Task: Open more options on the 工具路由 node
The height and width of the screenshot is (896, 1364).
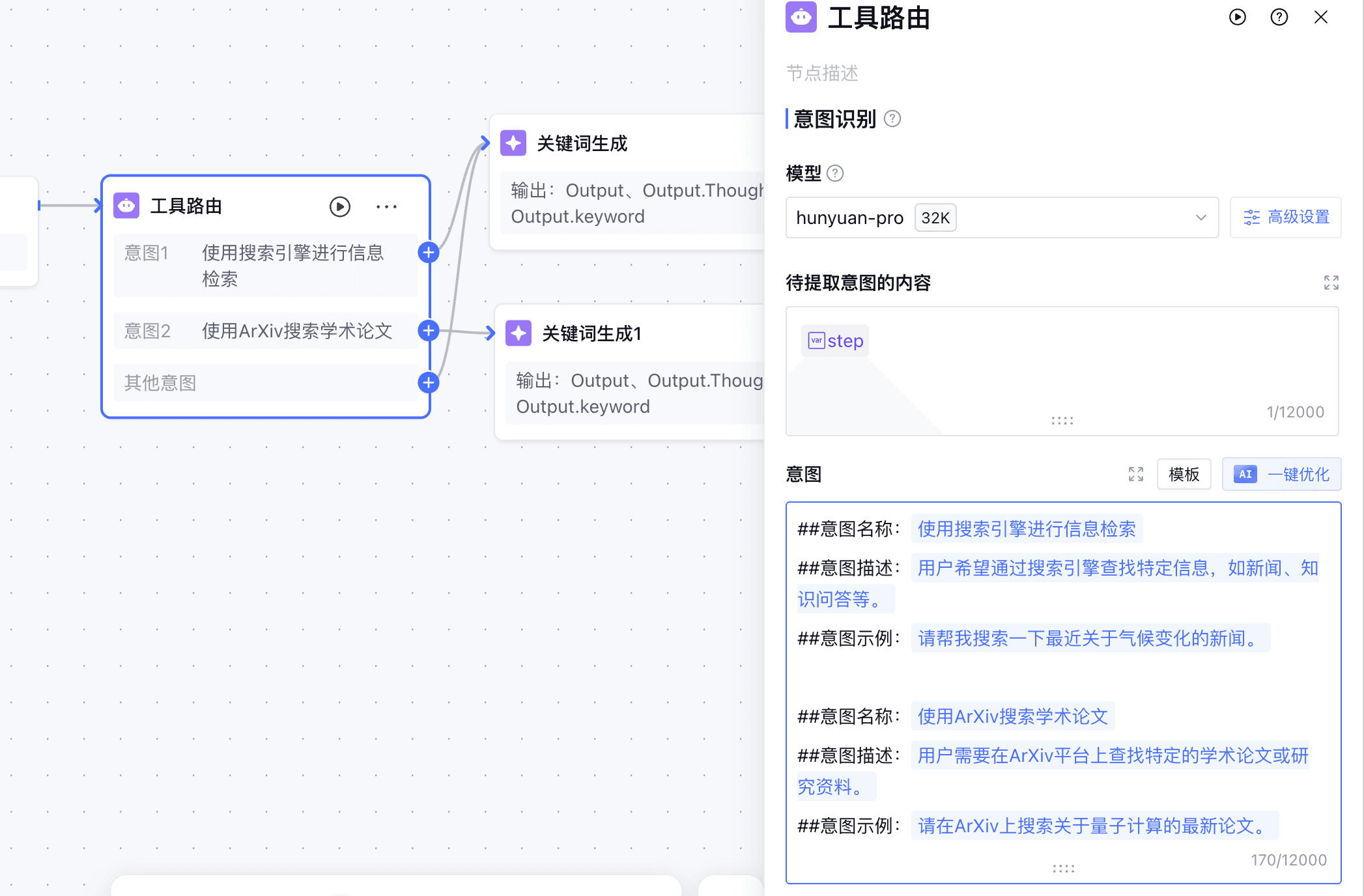Action: pyautogui.click(x=387, y=206)
